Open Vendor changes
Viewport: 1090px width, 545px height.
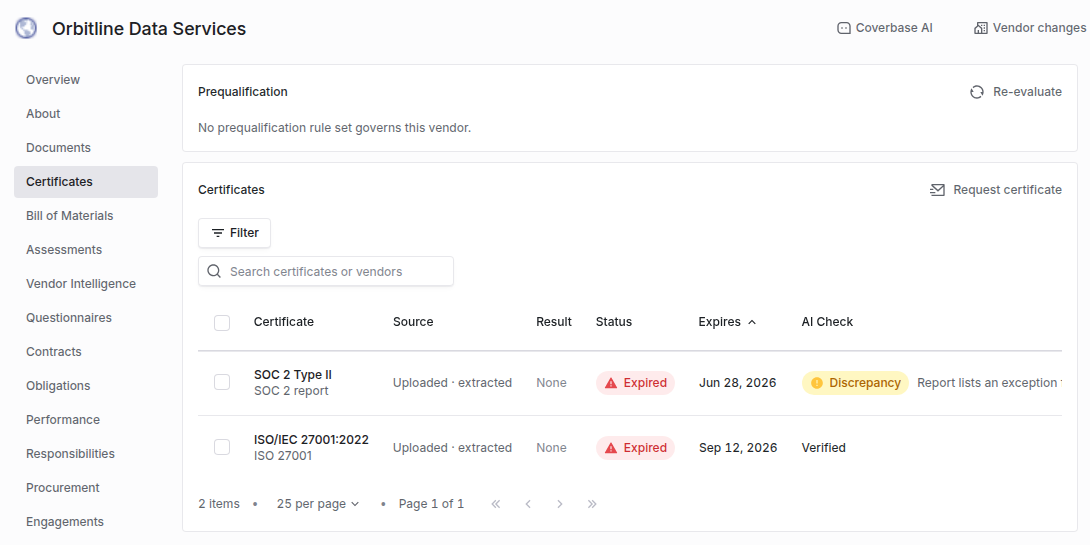click(x=1030, y=28)
